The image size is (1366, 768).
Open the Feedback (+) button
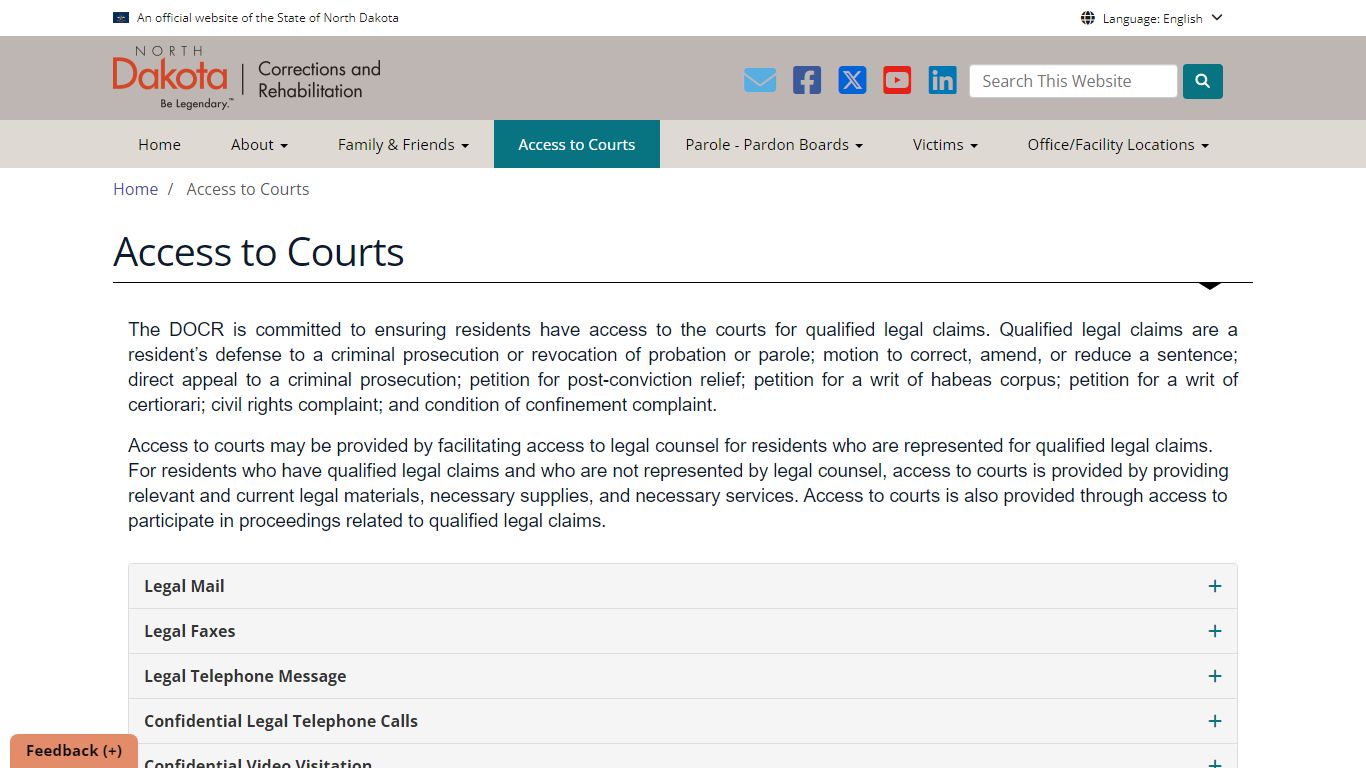[74, 751]
